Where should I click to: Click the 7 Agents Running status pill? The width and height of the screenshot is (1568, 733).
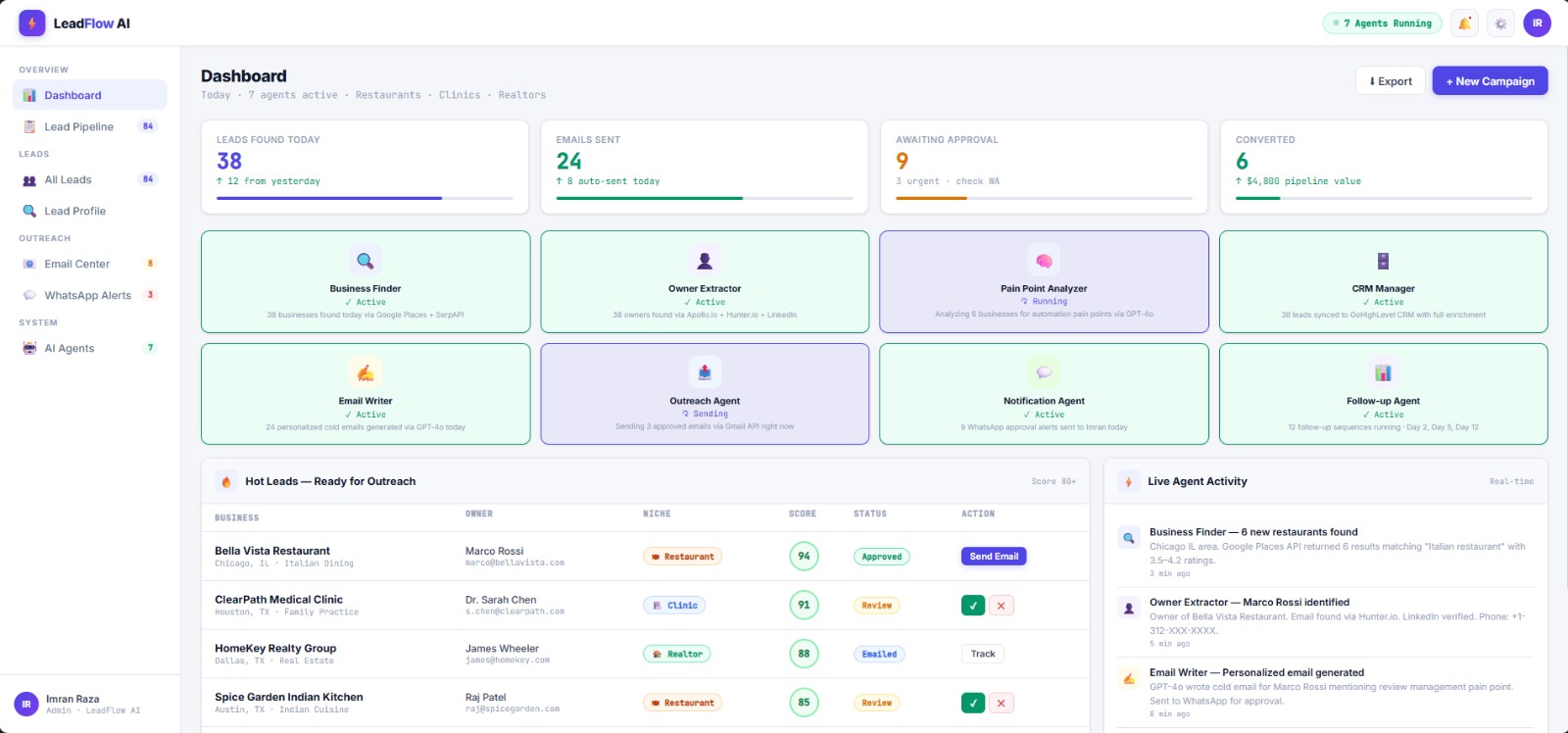point(1382,24)
